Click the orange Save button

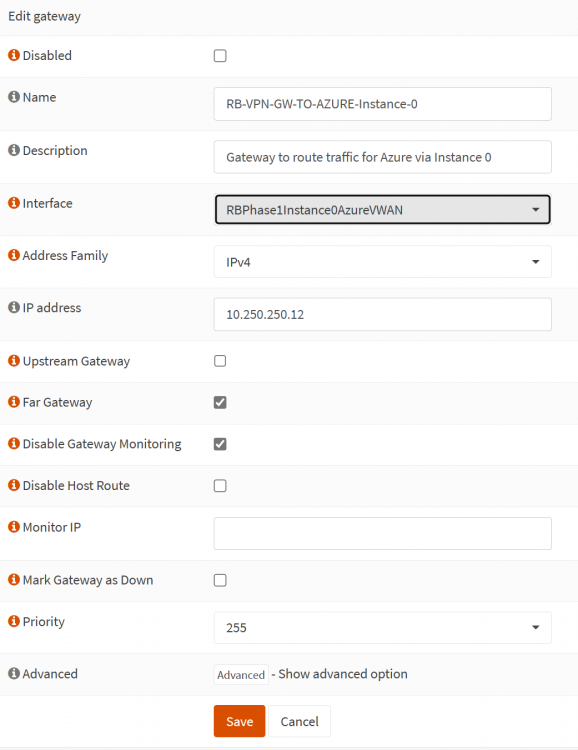[x=239, y=721]
